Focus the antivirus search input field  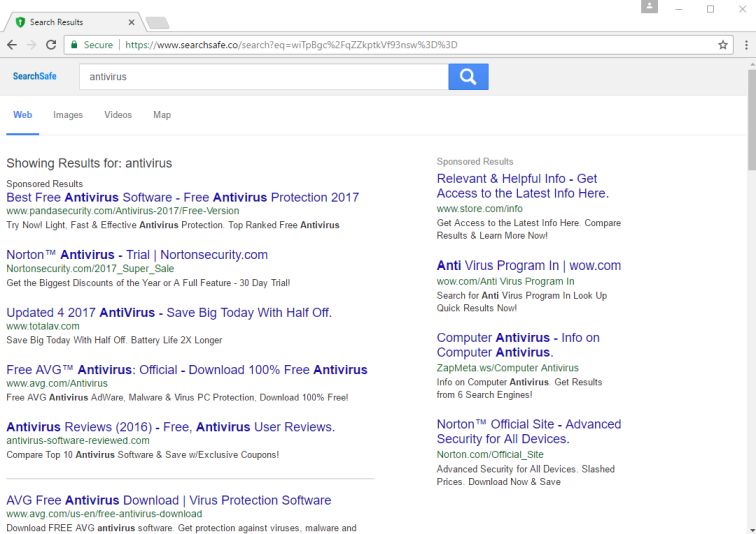264,77
